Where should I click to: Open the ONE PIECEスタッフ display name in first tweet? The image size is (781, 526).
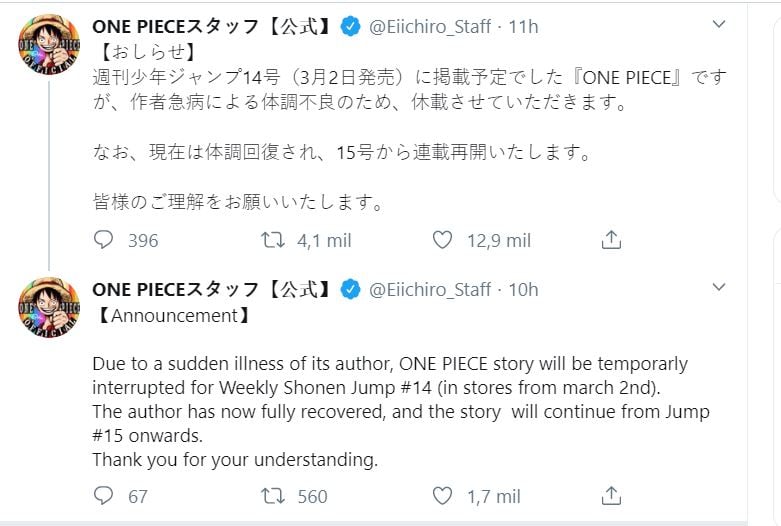pyautogui.click(x=212, y=26)
